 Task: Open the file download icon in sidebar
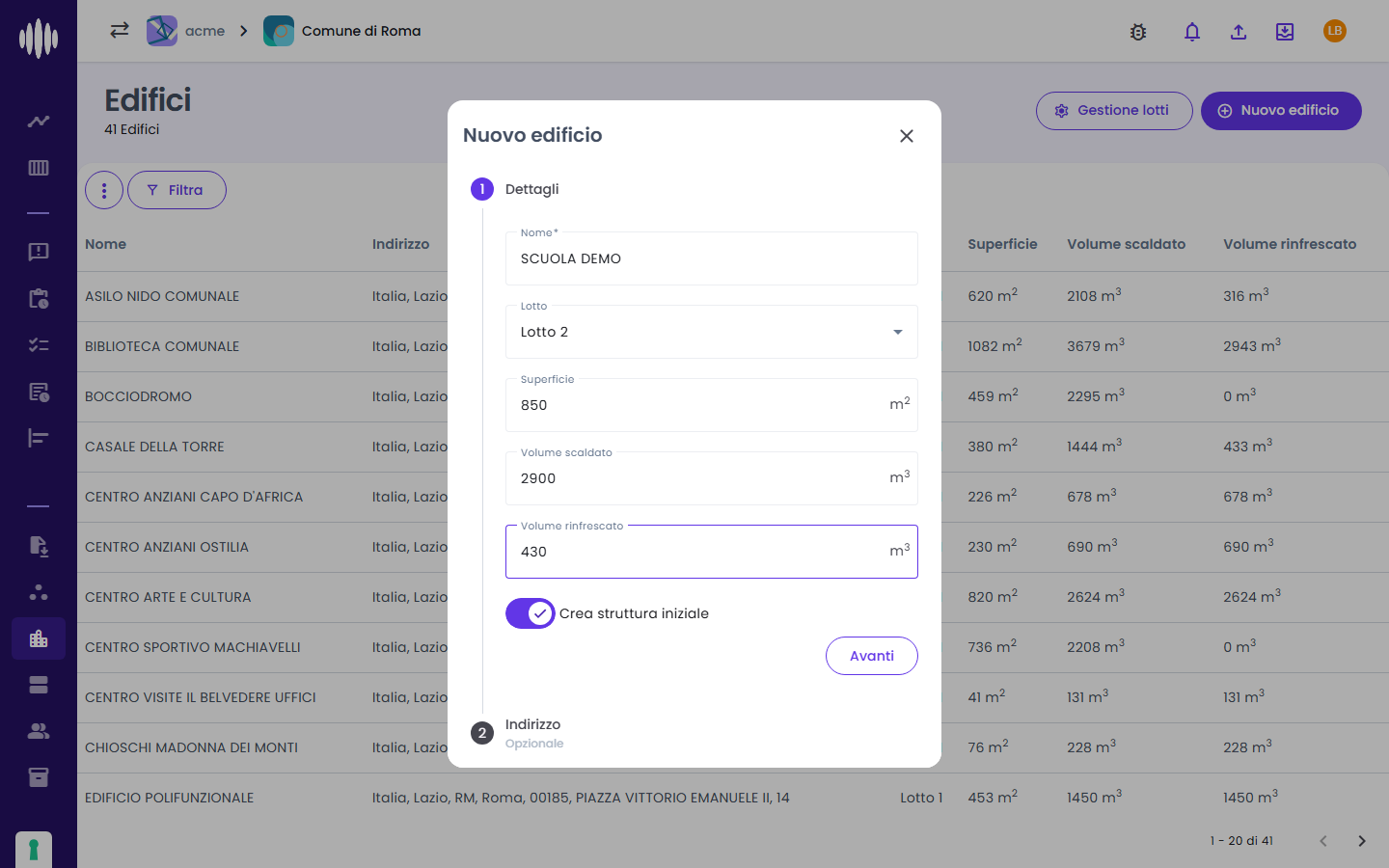pos(39,546)
